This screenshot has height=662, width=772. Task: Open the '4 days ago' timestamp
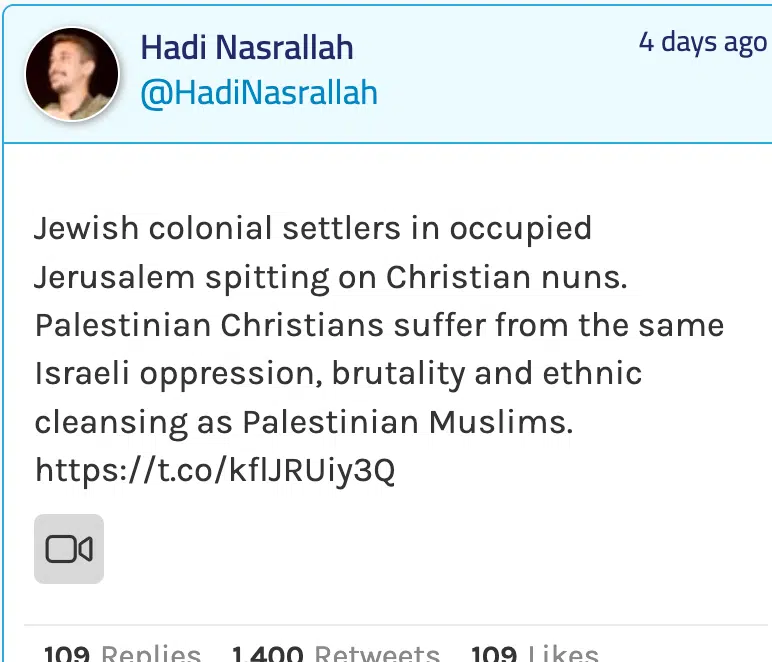tap(703, 42)
